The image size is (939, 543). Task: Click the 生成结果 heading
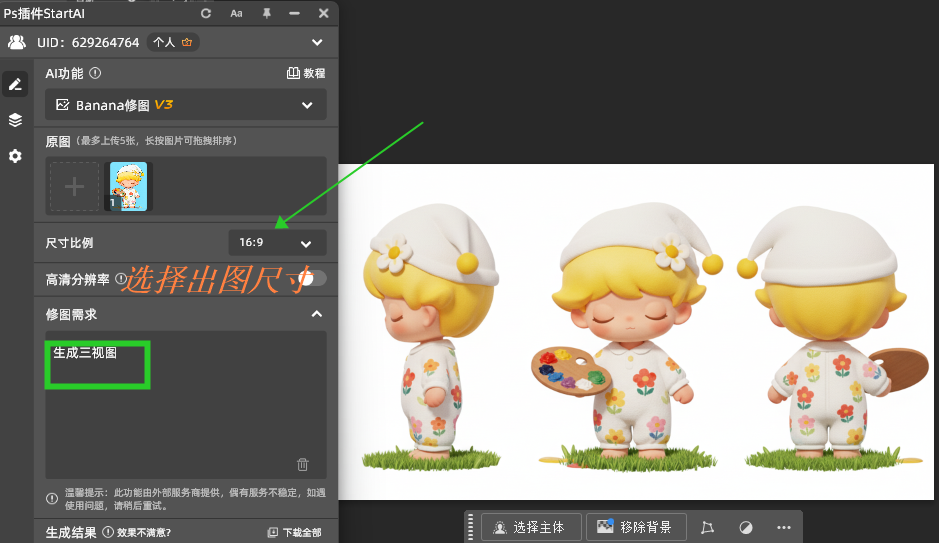click(71, 532)
